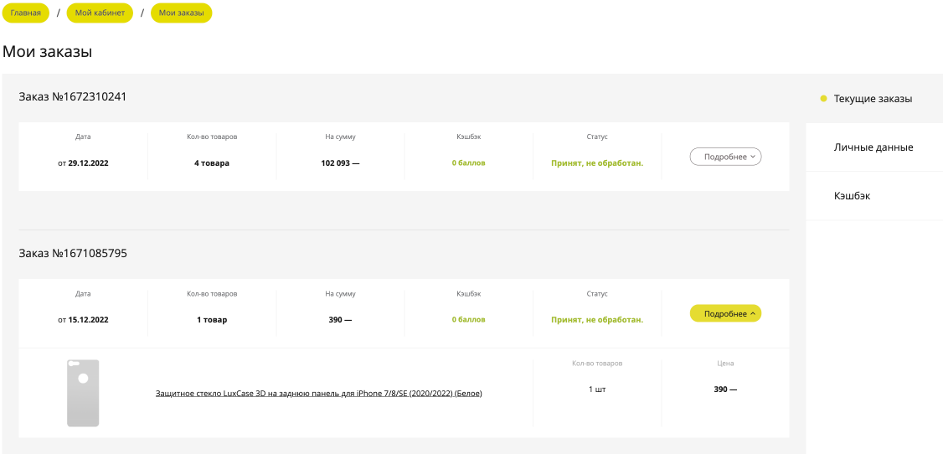Open the Кэшбэк sidebar section
Image resolution: width=943 pixels, height=454 pixels.
852,196
